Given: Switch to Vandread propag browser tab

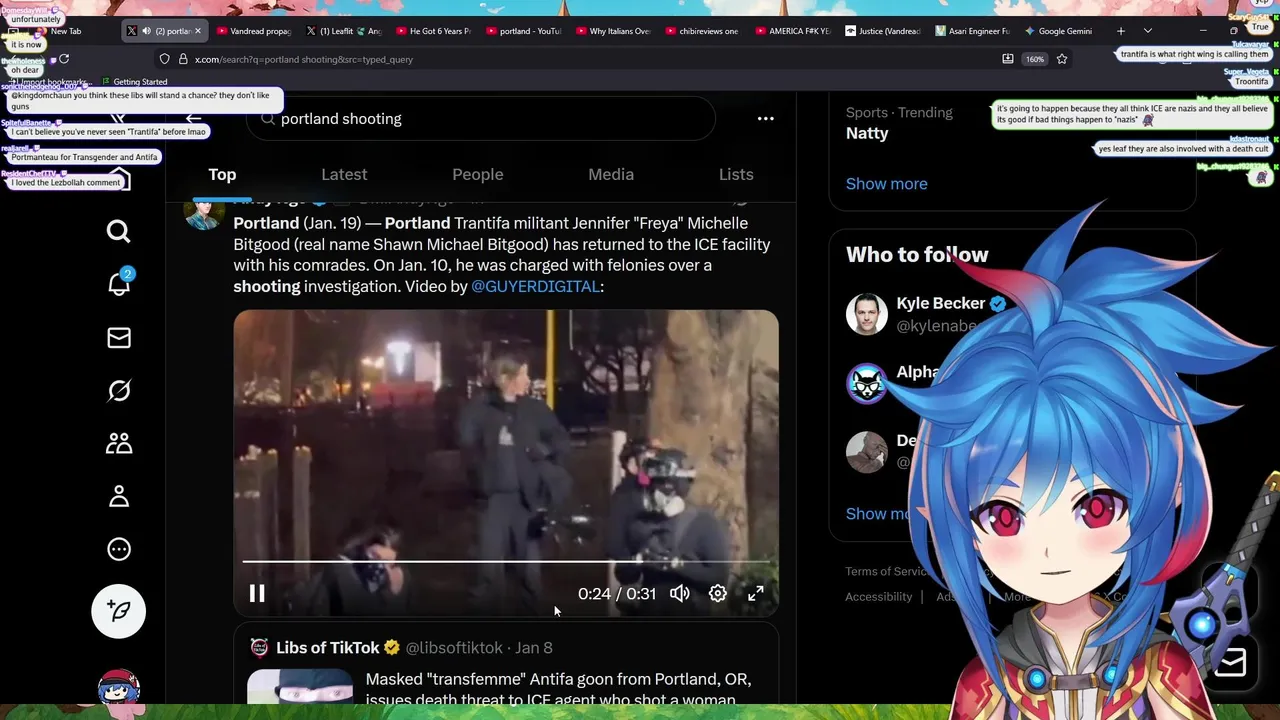Looking at the screenshot, I should tap(254, 31).
